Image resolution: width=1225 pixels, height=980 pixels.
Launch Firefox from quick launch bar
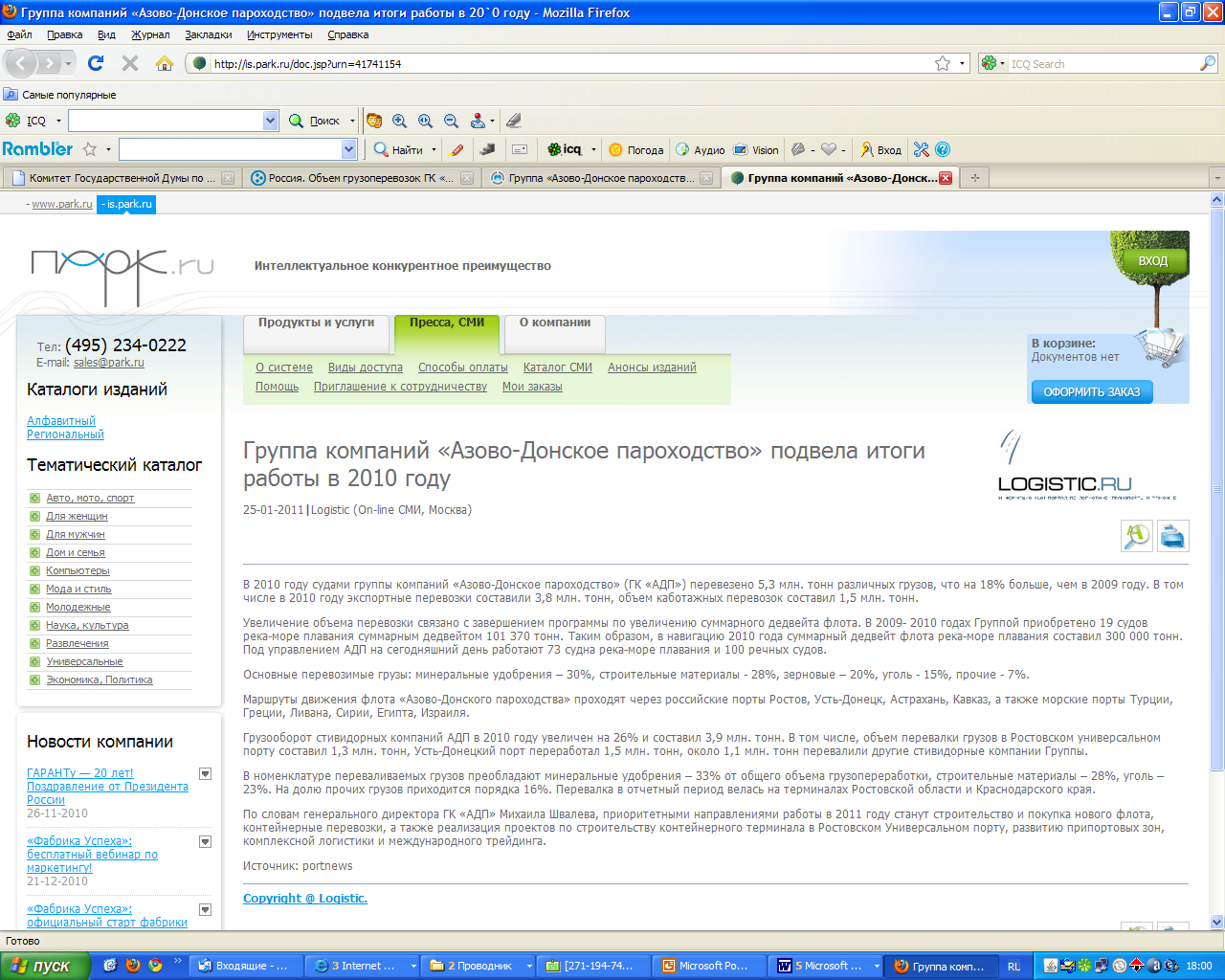(133, 966)
